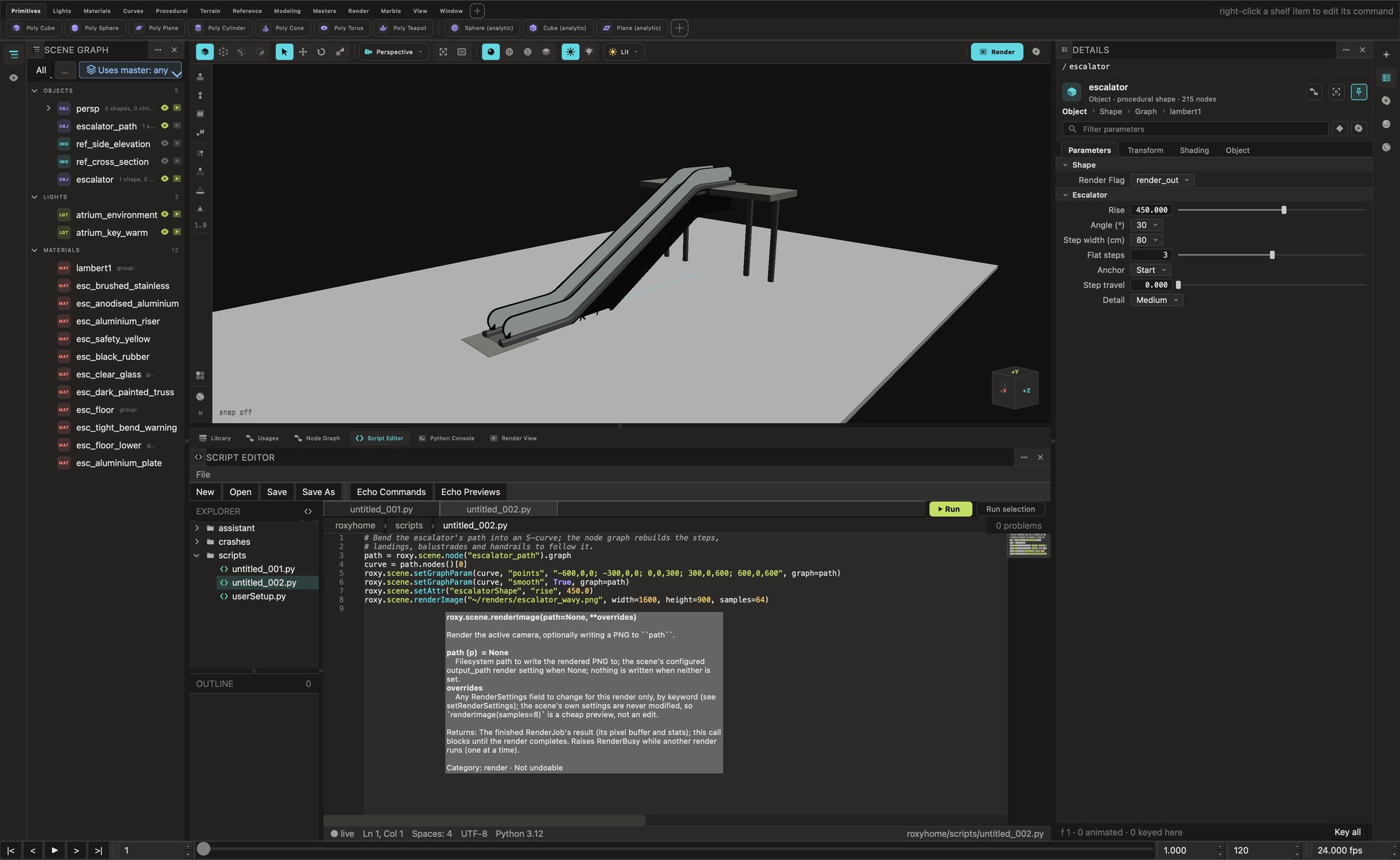Click the keyframe diamond next to filter

pos(1340,129)
